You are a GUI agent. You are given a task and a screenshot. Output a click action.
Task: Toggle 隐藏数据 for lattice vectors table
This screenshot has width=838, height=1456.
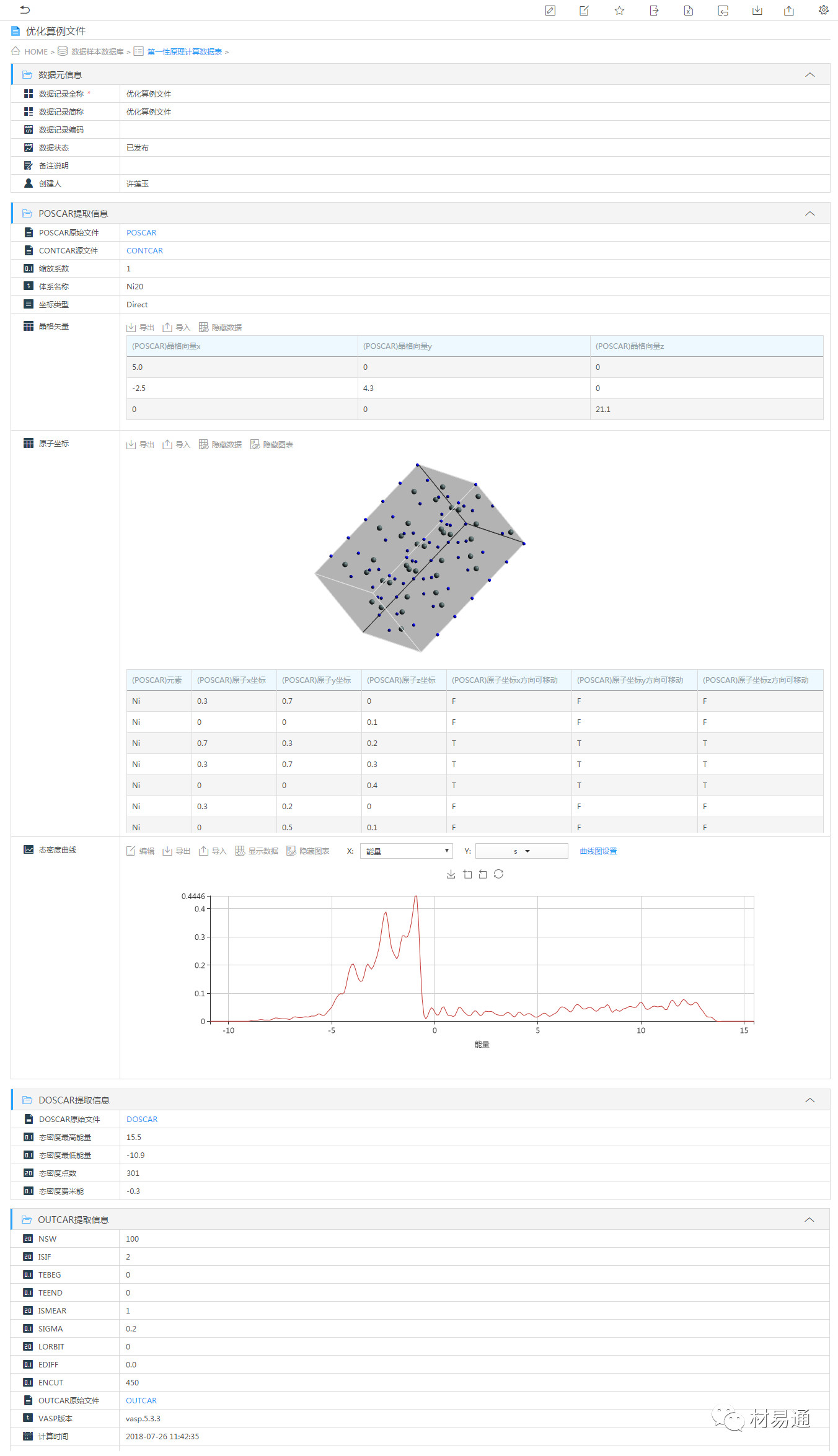[x=220, y=328]
